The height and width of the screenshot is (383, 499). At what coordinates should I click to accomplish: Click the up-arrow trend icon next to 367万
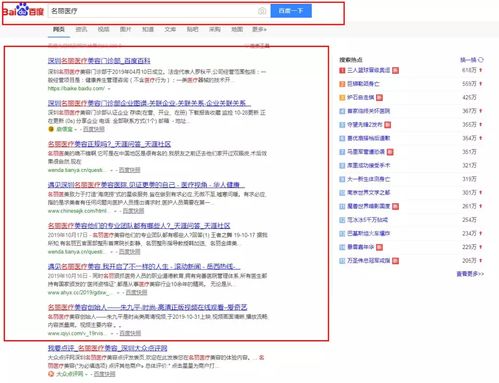481,111
